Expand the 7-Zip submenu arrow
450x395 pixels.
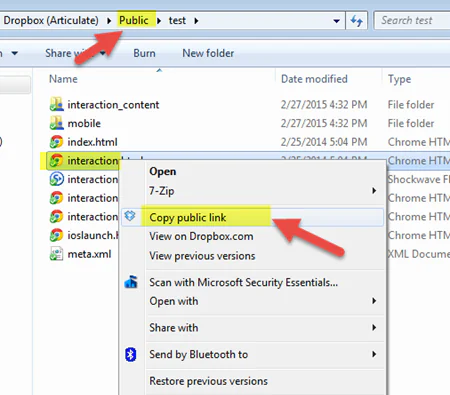tap(374, 191)
